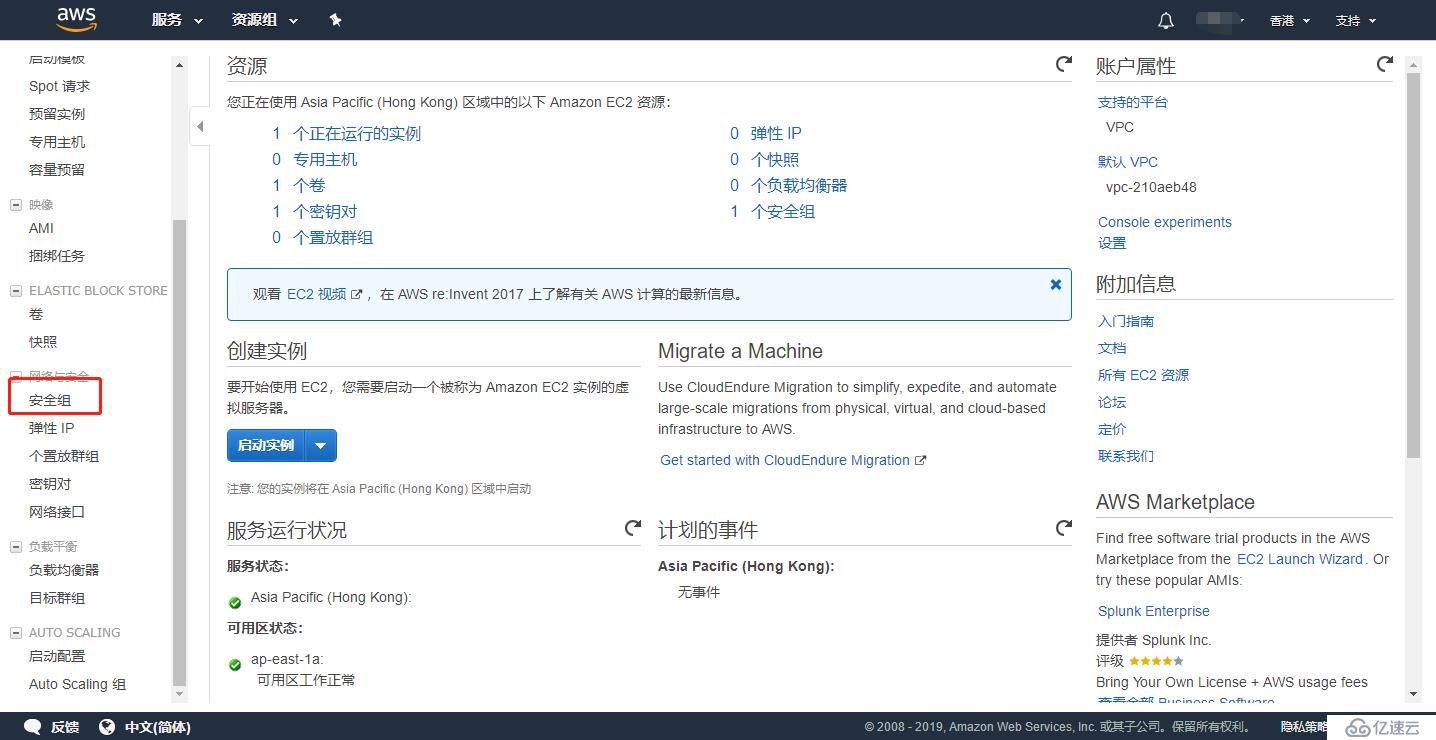Click the external link icon beside EC2 视频
The image size is (1436, 740).
(x=357, y=294)
